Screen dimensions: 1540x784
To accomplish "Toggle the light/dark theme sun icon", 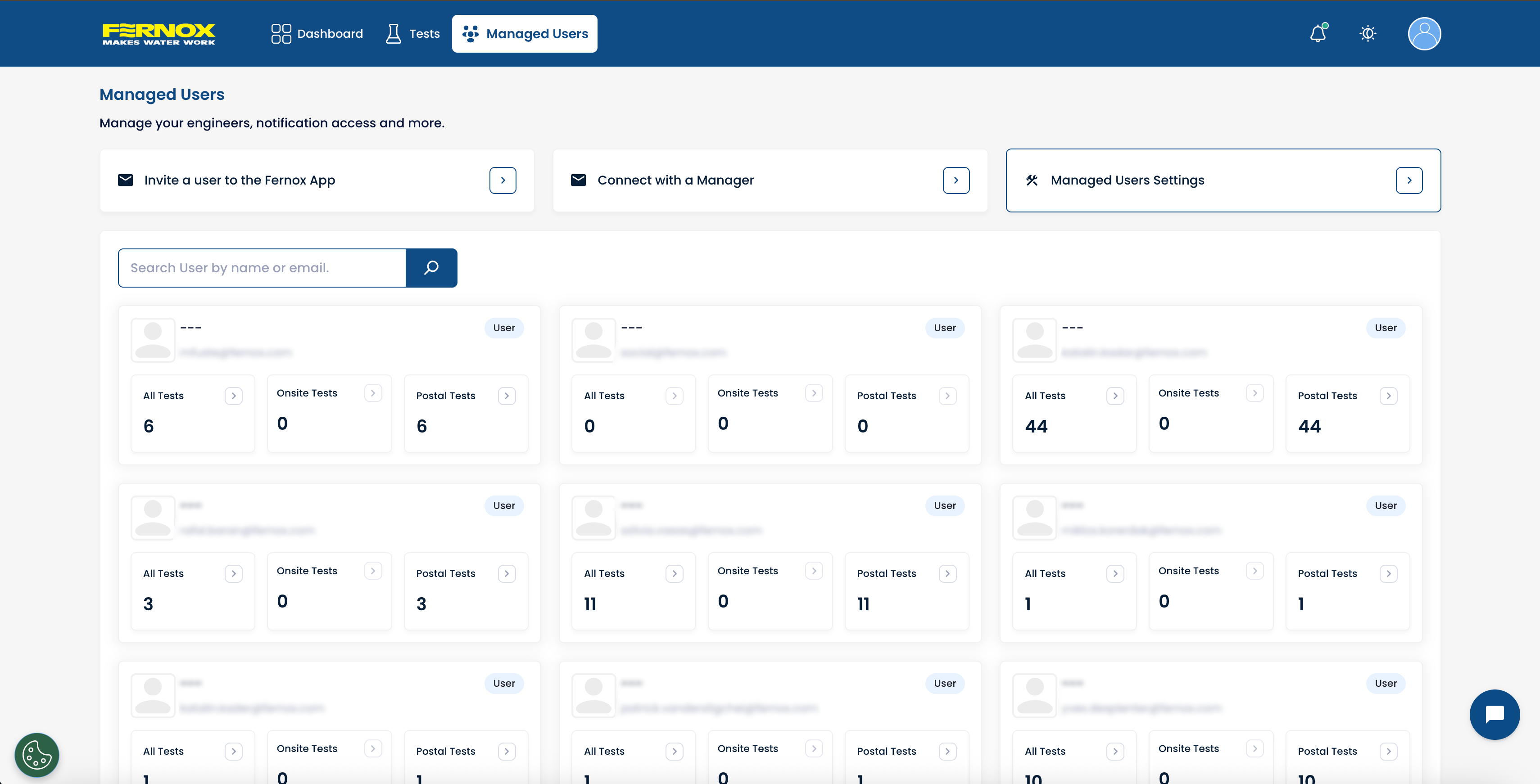I will tap(1367, 33).
